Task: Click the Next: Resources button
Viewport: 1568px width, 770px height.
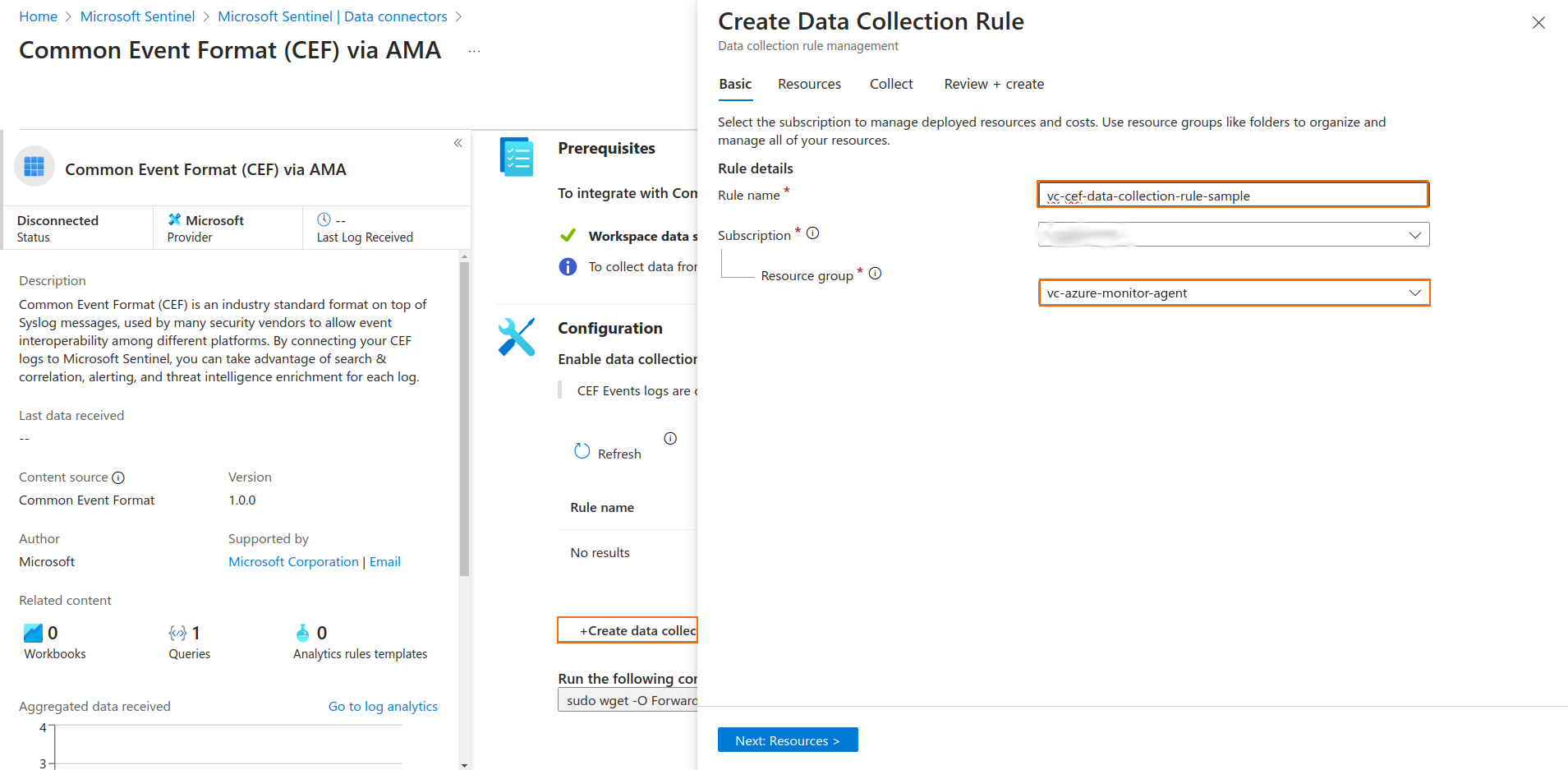Action: click(x=788, y=740)
